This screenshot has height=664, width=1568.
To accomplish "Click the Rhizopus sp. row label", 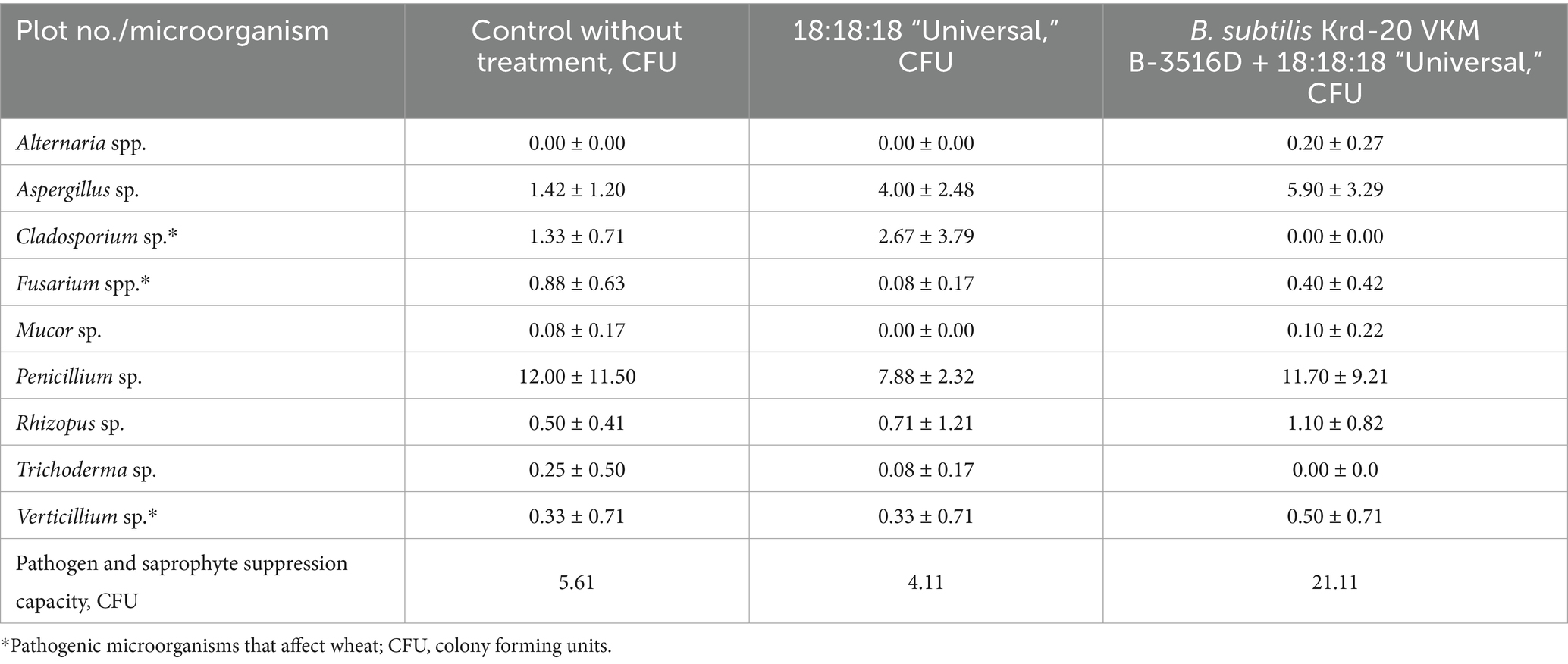I will tap(70, 423).
